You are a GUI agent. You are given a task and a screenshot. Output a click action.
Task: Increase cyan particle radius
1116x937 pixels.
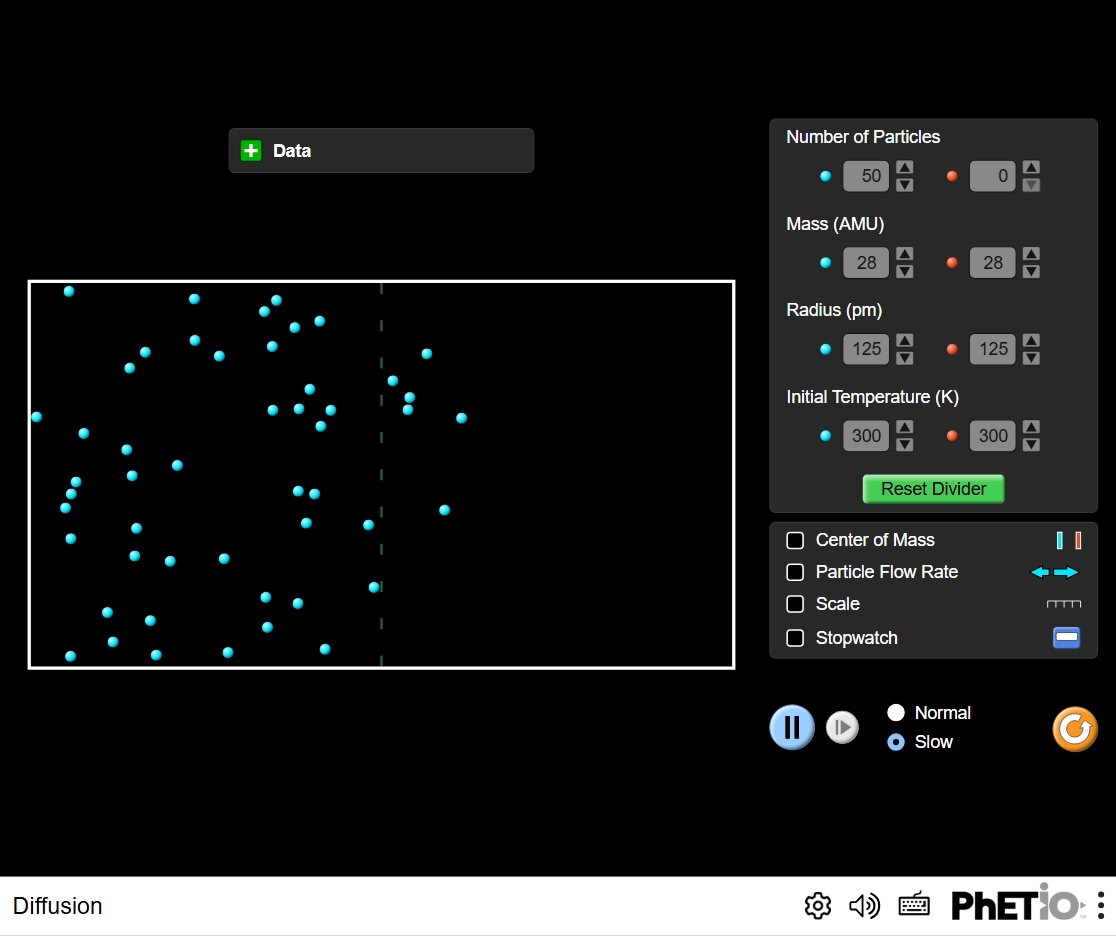click(x=905, y=341)
